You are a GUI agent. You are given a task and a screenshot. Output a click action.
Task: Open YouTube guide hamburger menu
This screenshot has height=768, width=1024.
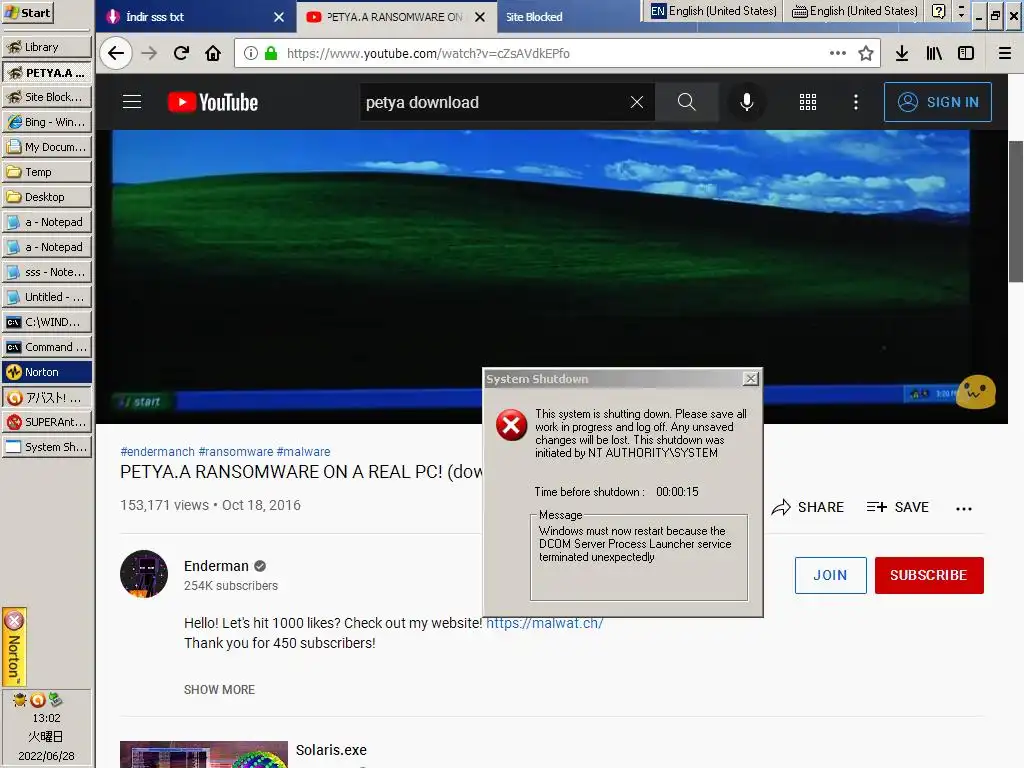132,102
